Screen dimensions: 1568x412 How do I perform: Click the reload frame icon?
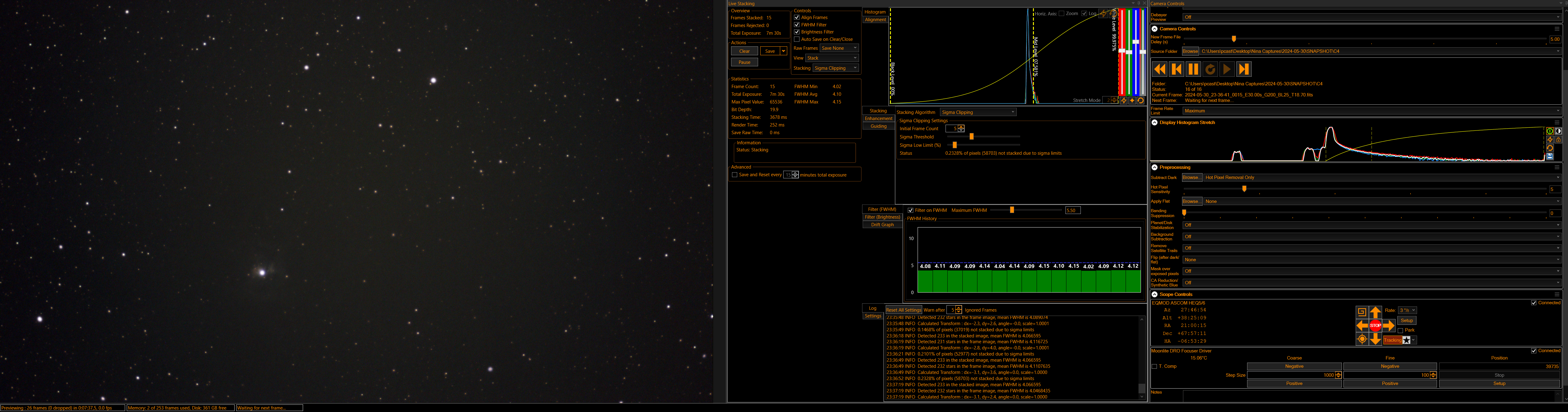[x=1210, y=69]
